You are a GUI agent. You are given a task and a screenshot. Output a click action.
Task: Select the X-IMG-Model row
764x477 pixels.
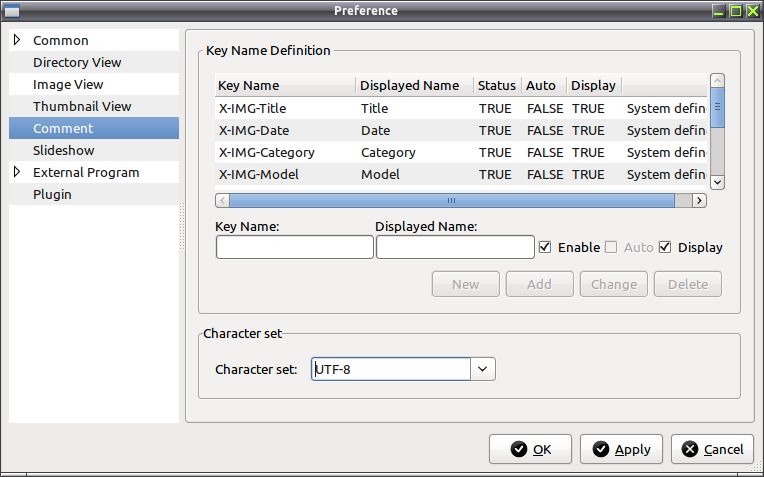(x=461, y=174)
